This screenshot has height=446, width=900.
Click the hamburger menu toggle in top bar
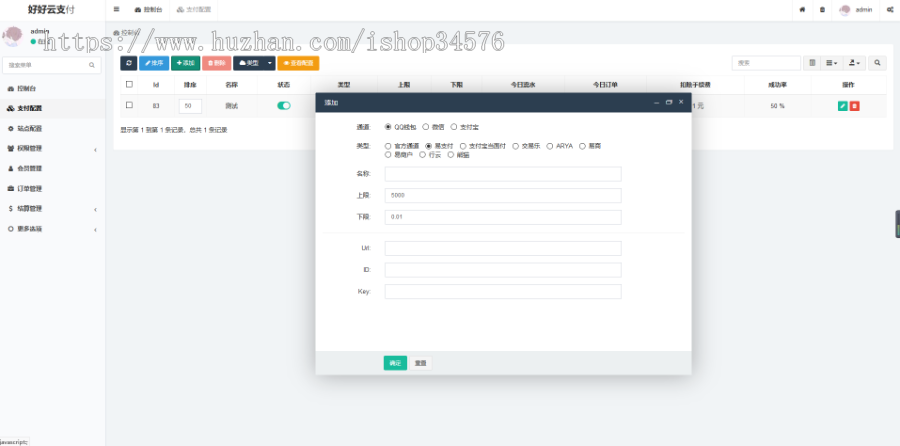(117, 10)
